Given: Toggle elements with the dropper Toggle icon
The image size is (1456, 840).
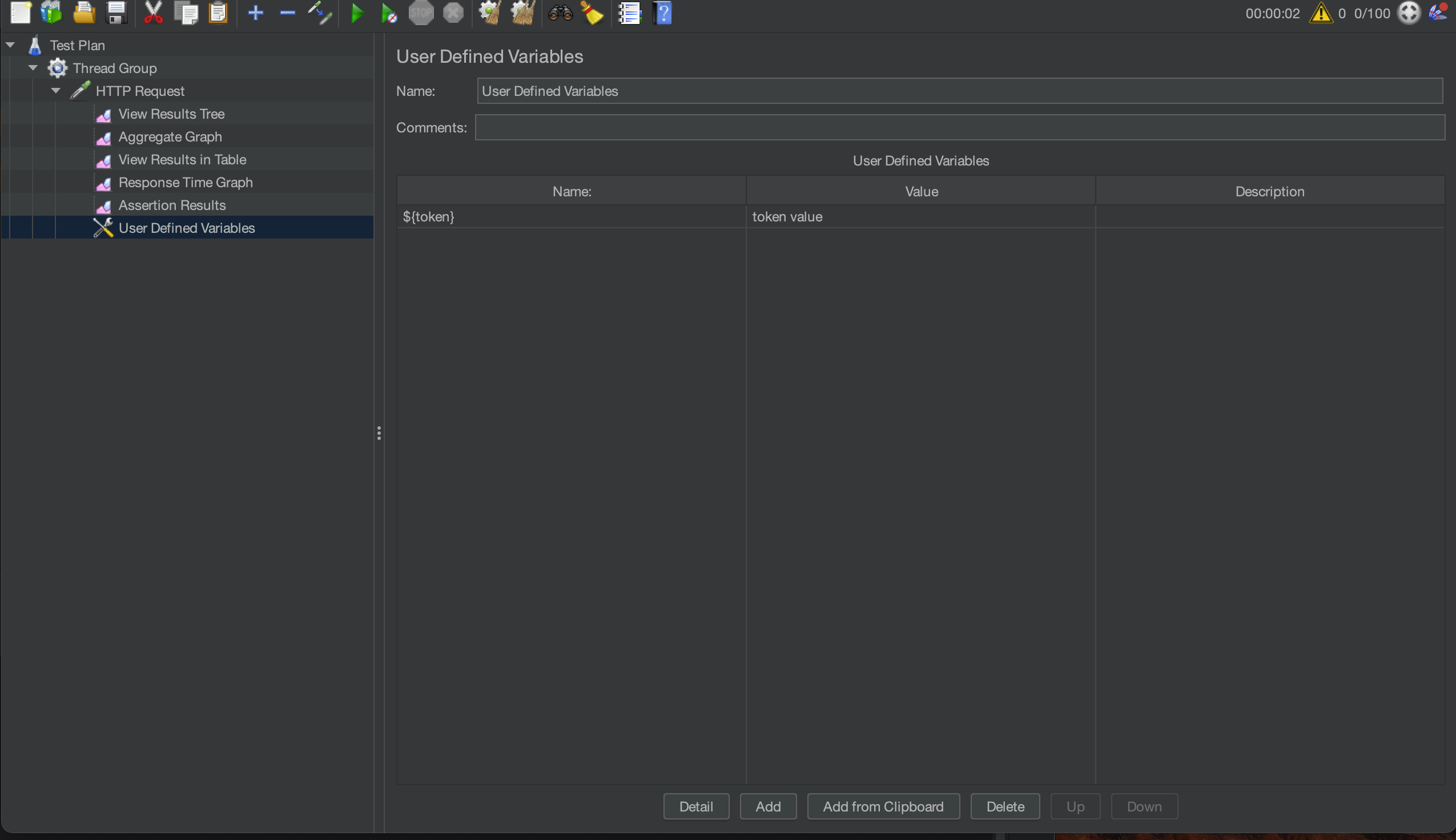Looking at the screenshot, I should [x=319, y=13].
